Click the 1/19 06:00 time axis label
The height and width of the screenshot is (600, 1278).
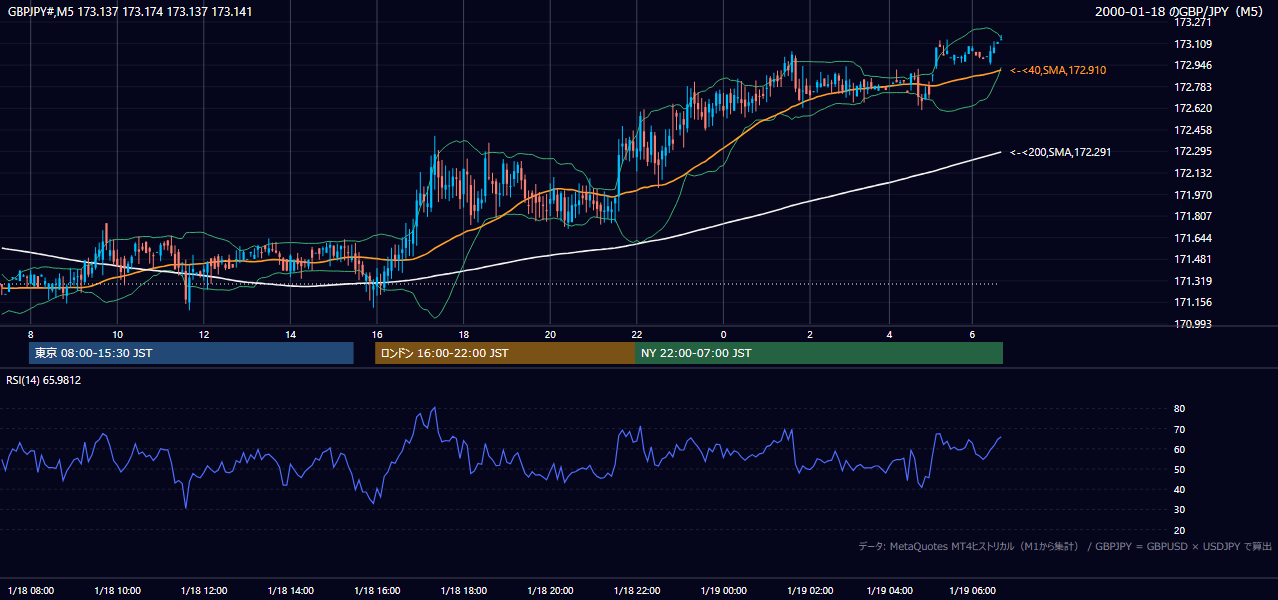973,590
